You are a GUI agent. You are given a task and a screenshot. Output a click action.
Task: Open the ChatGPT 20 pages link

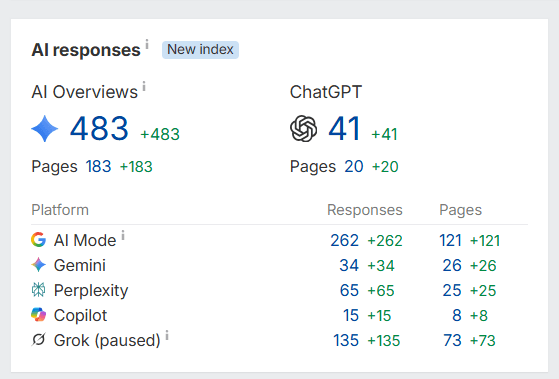(354, 167)
